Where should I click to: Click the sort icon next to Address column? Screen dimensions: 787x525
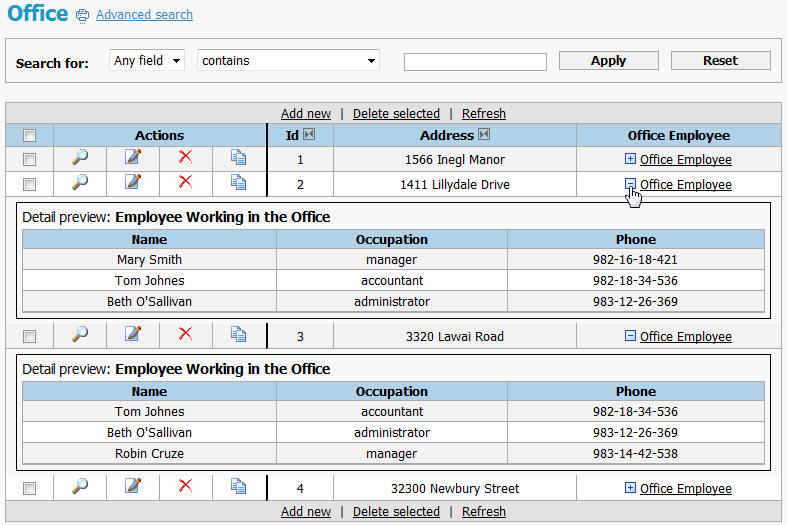click(x=485, y=135)
